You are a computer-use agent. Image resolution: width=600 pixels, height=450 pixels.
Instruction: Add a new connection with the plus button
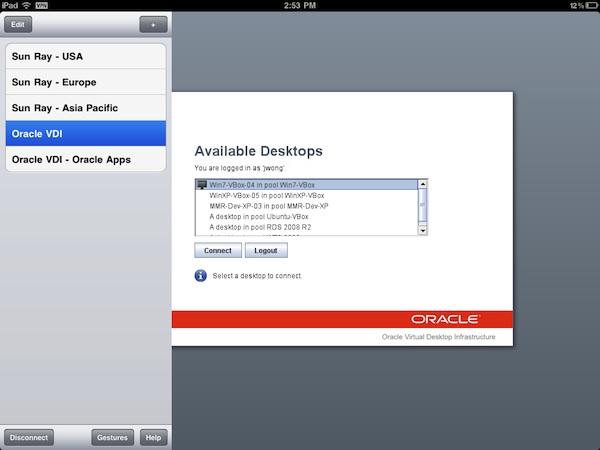click(x=153, y=25)
